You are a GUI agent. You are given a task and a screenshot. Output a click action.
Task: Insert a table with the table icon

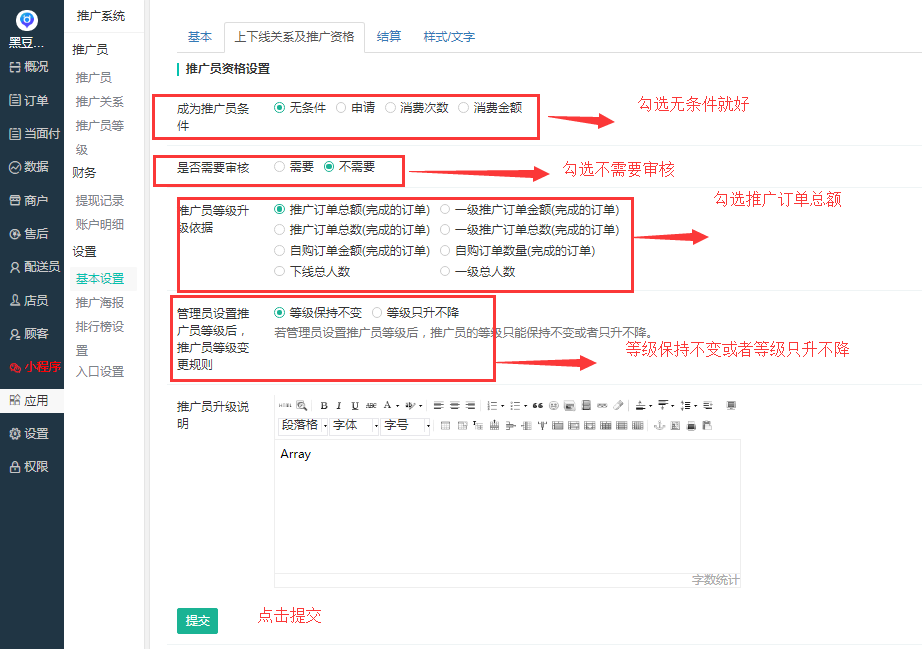click(x=445, y=426)
